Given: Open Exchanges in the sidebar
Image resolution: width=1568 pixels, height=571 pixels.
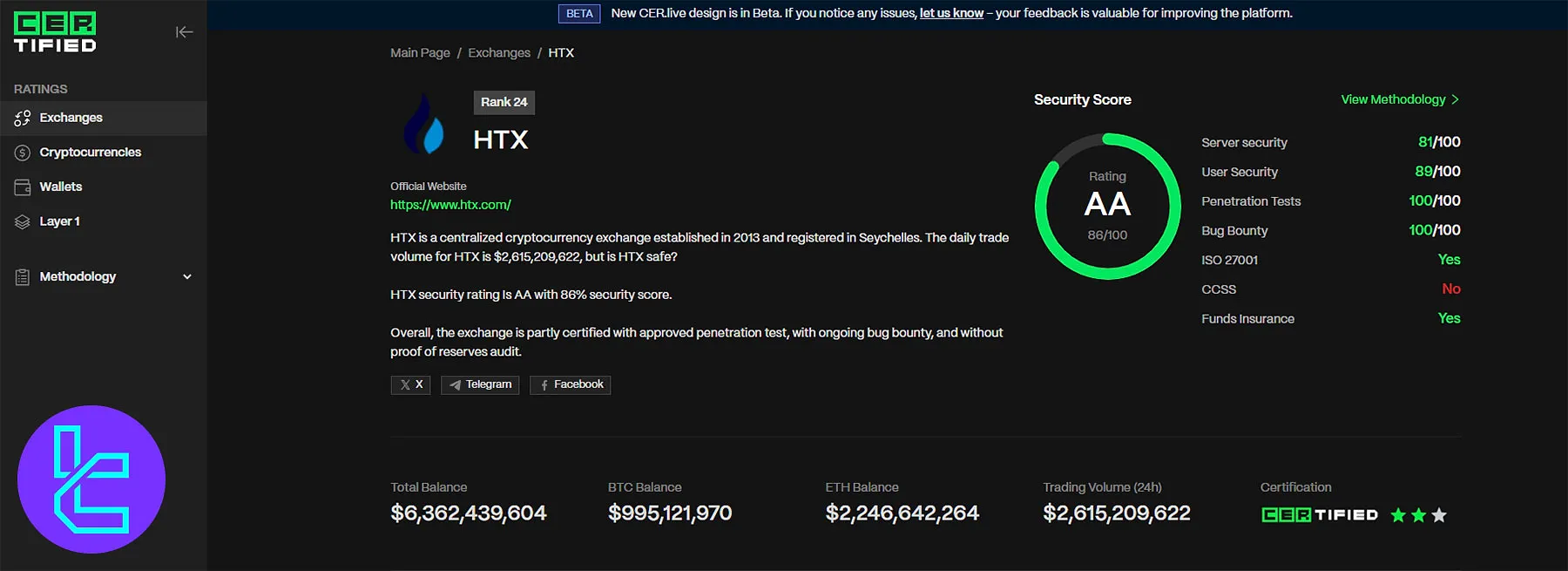Looking at the screenshot, I should tap(104, 118).
